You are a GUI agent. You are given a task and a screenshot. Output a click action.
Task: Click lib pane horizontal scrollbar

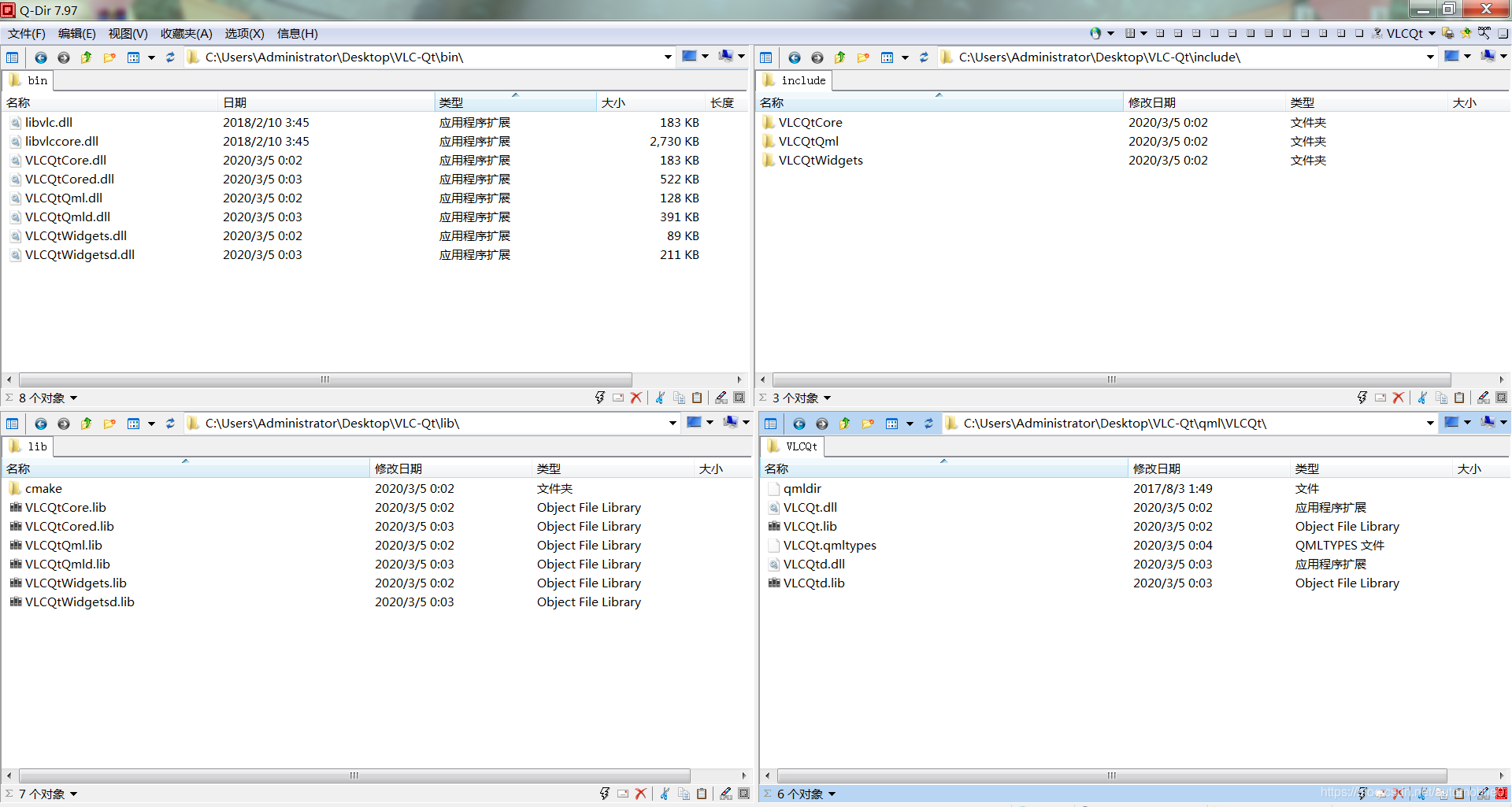354,776
